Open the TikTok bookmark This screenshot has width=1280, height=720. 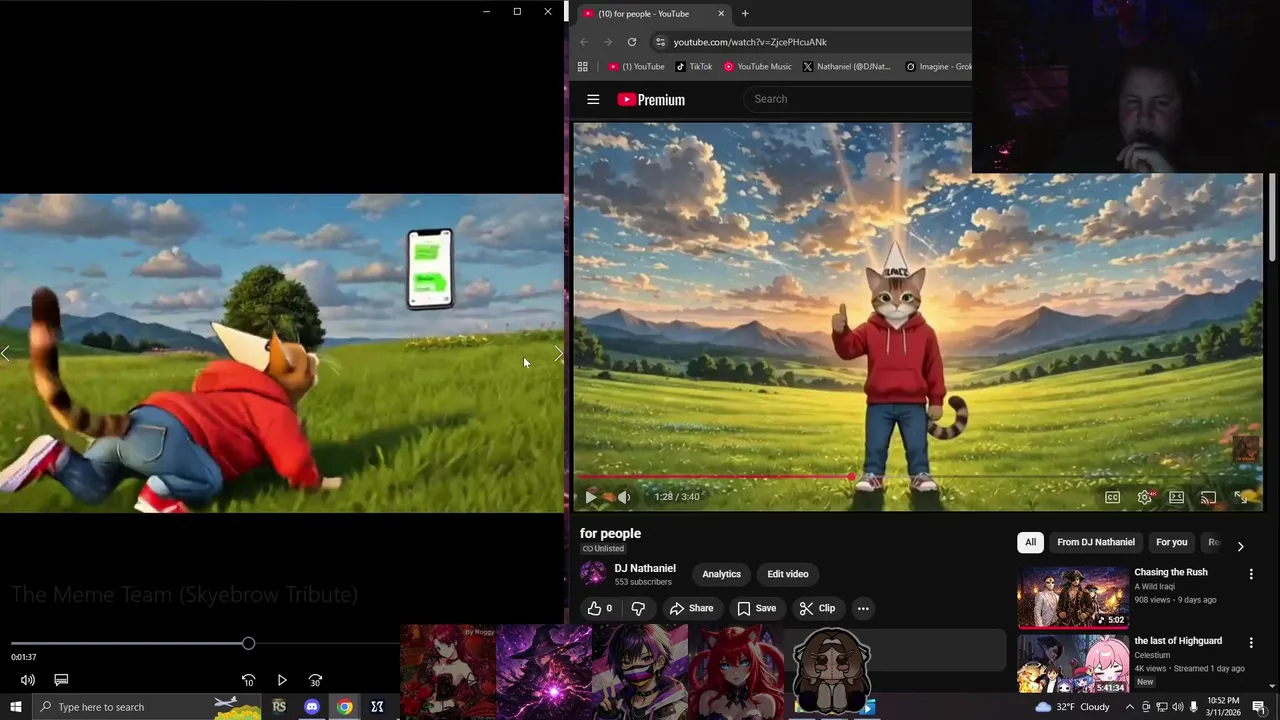pyautogui.click(x=694, y=67)
